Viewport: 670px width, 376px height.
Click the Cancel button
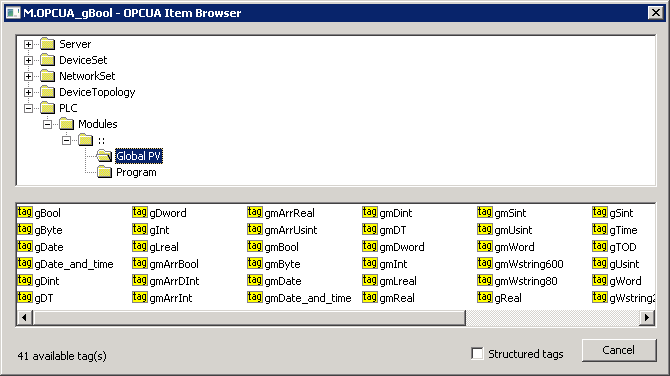coord(619,350)
